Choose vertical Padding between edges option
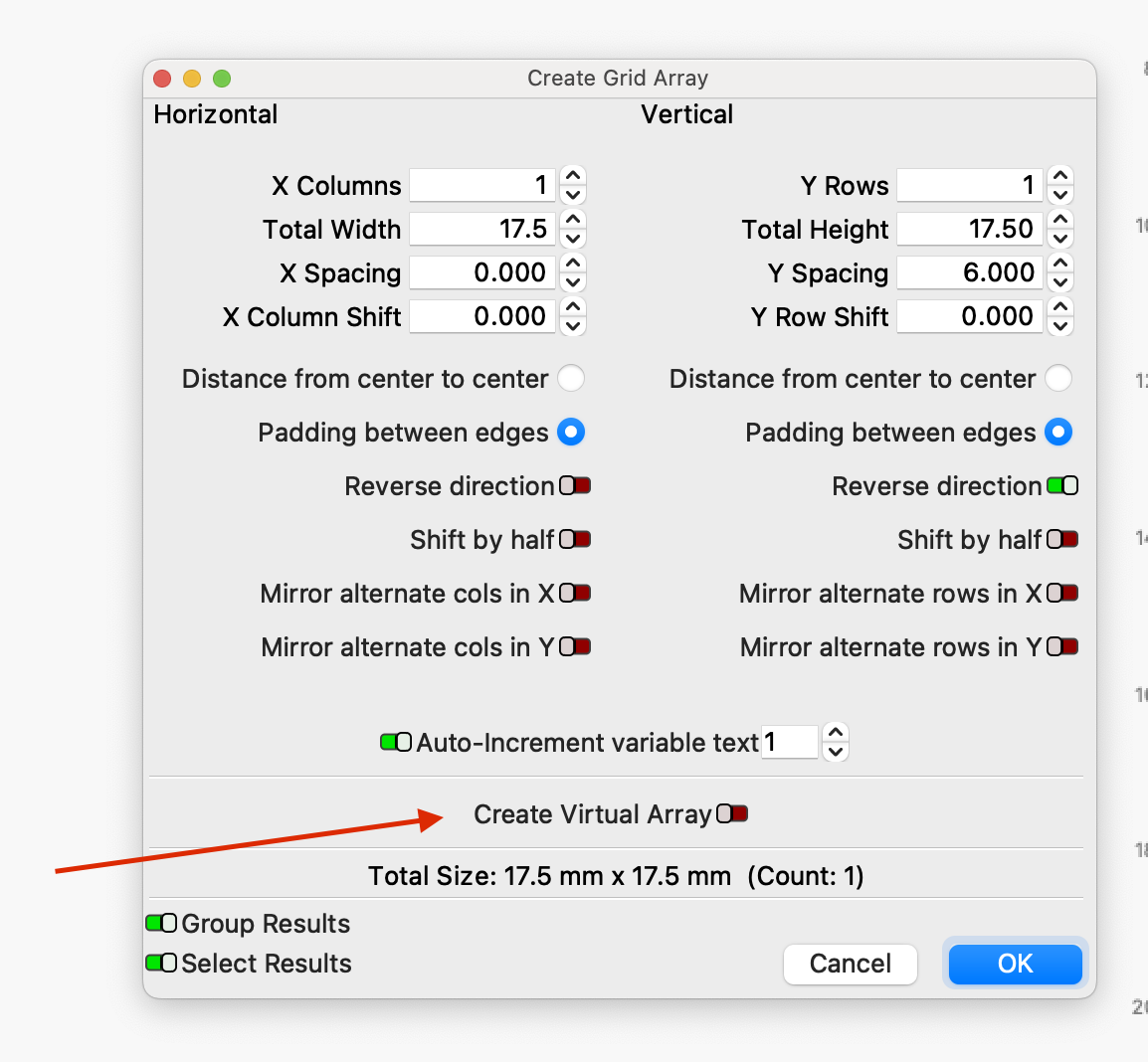Screen dimensions: 1148x1062 click(1058, 432)
